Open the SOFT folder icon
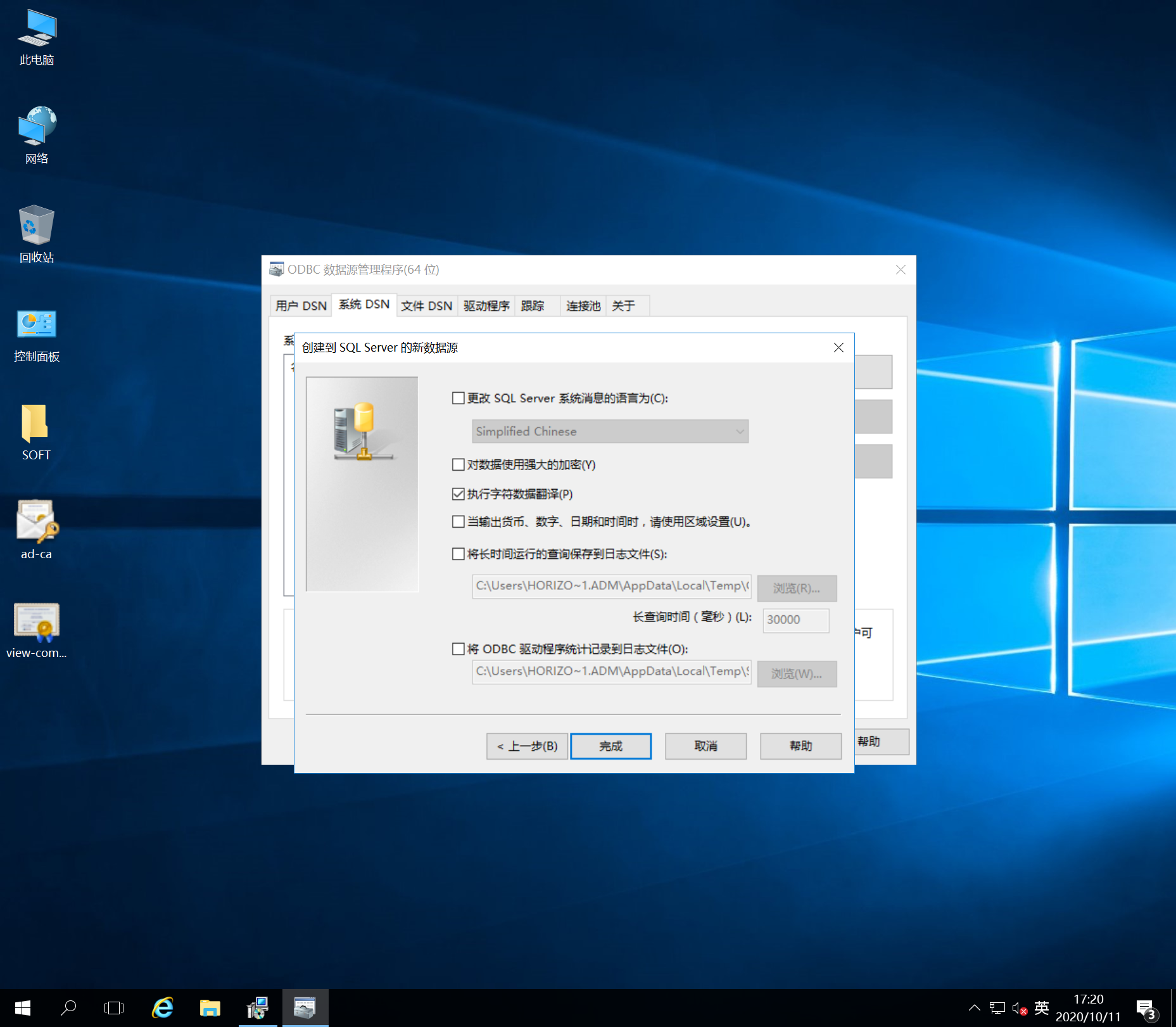This screenshot has height=1027, width=1176. pos(37,433)
